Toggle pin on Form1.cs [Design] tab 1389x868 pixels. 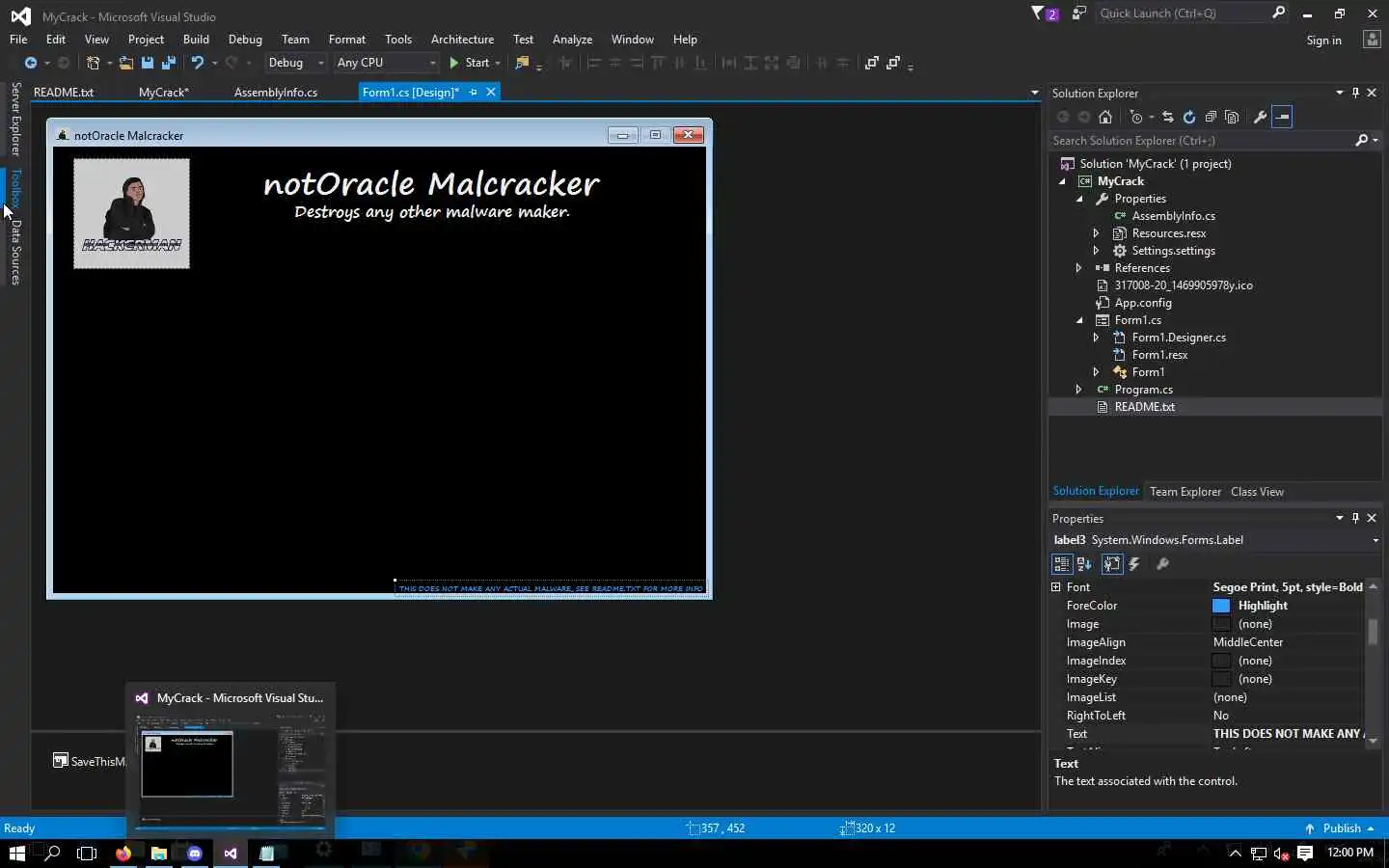pyautogui.click(x=473, y=93)
